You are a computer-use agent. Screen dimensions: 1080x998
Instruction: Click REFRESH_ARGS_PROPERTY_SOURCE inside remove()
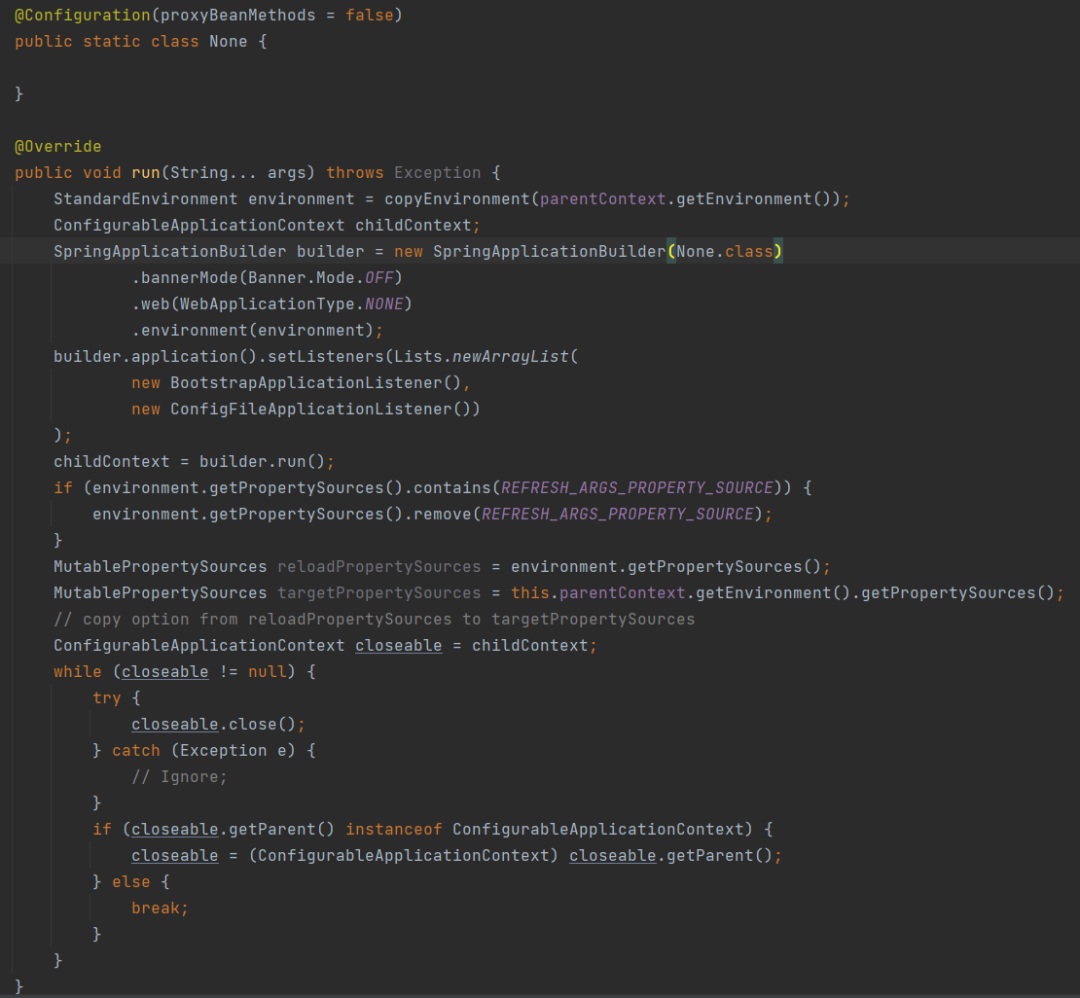tap(617, 514)
